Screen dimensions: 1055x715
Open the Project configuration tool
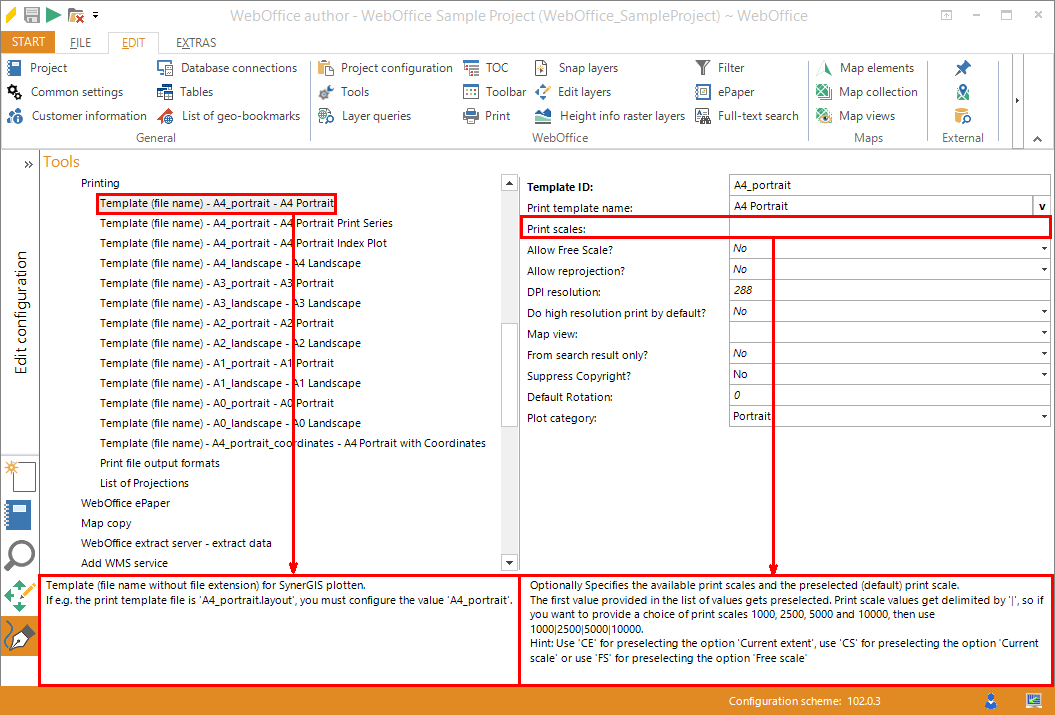point(395,67)
